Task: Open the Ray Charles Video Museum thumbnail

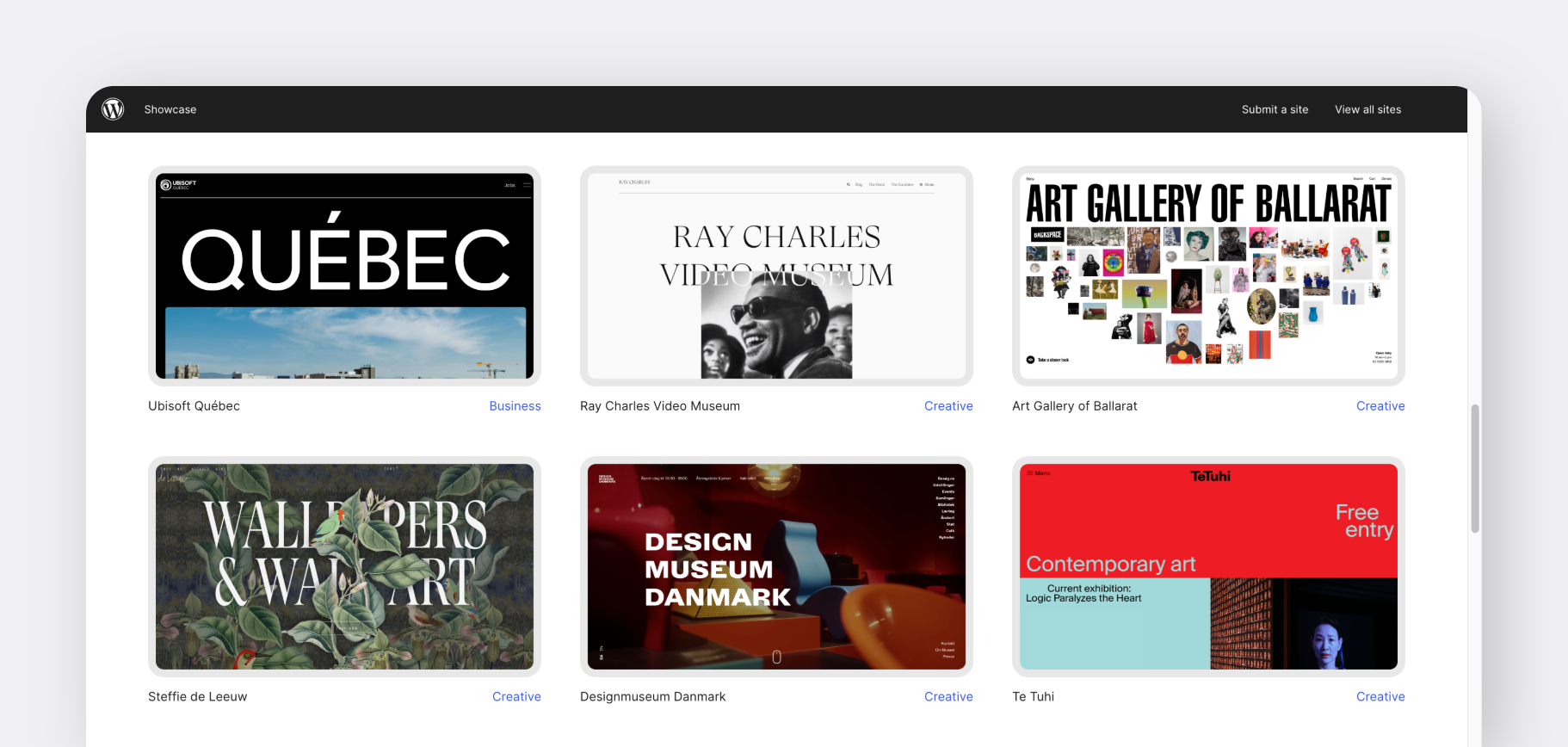Action: 776,276
